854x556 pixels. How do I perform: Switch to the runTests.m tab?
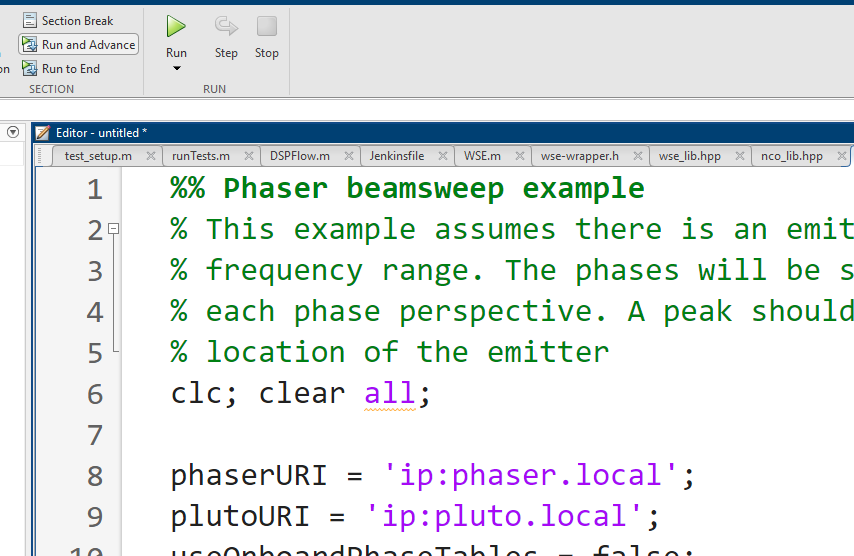[201, 156]
